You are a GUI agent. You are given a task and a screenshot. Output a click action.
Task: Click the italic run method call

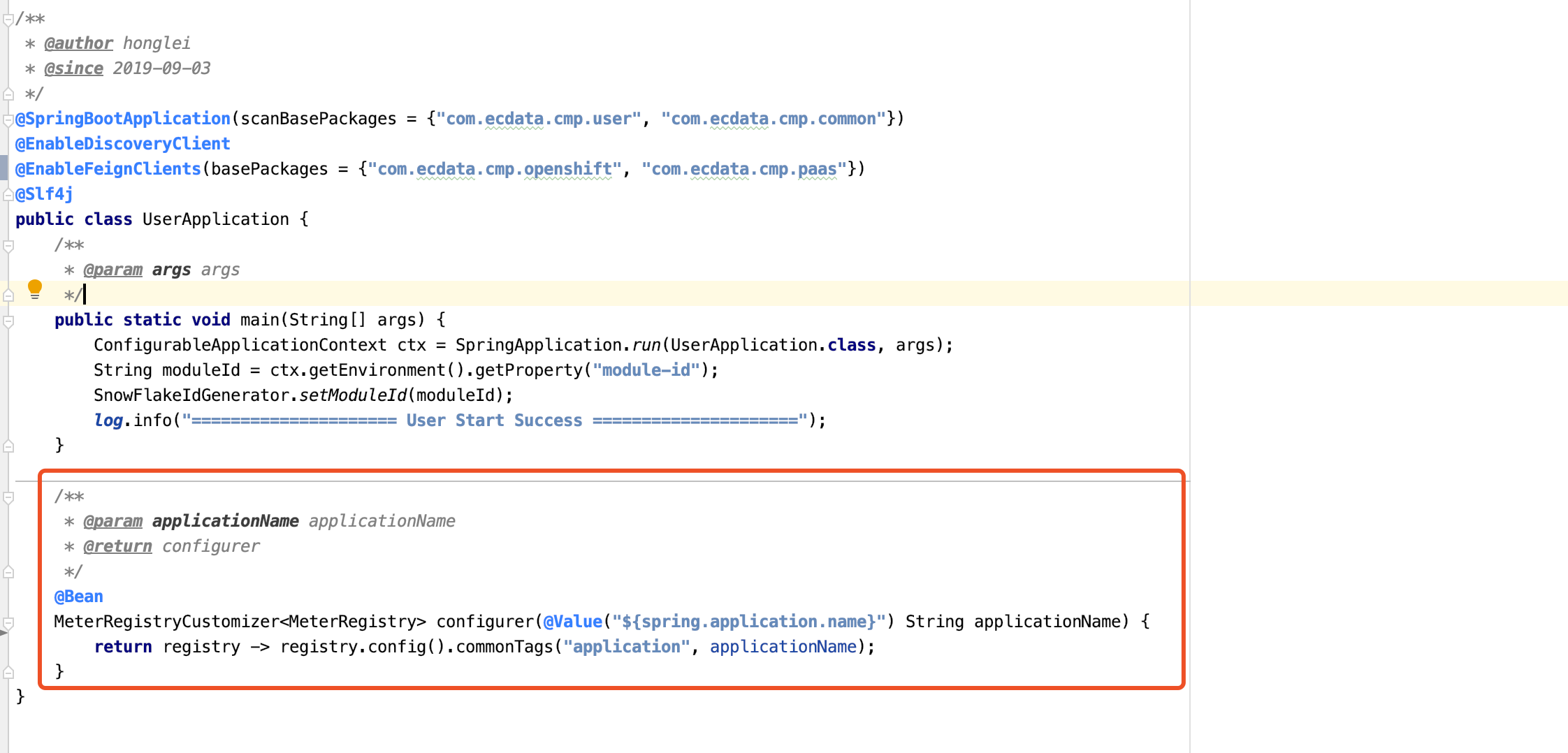pos(646,345)
